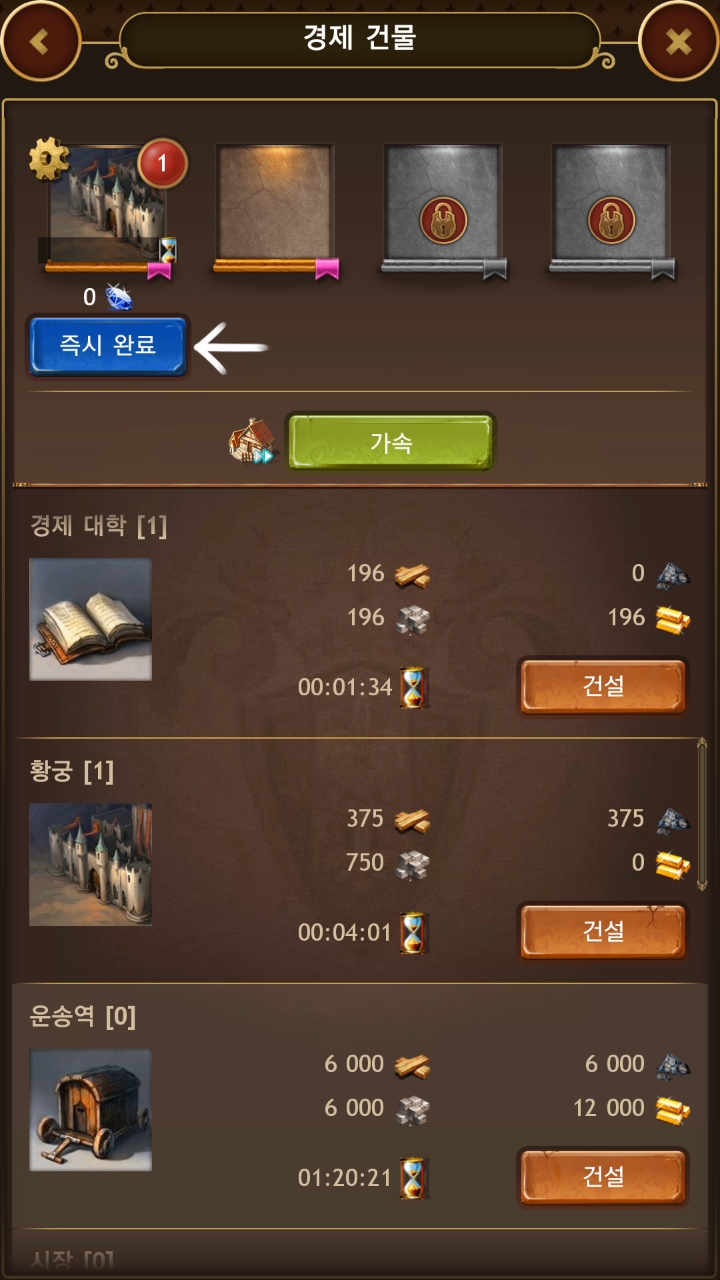Select the palace building in queue slot one
Screen dimensions: 720x1280
[107, 207]
